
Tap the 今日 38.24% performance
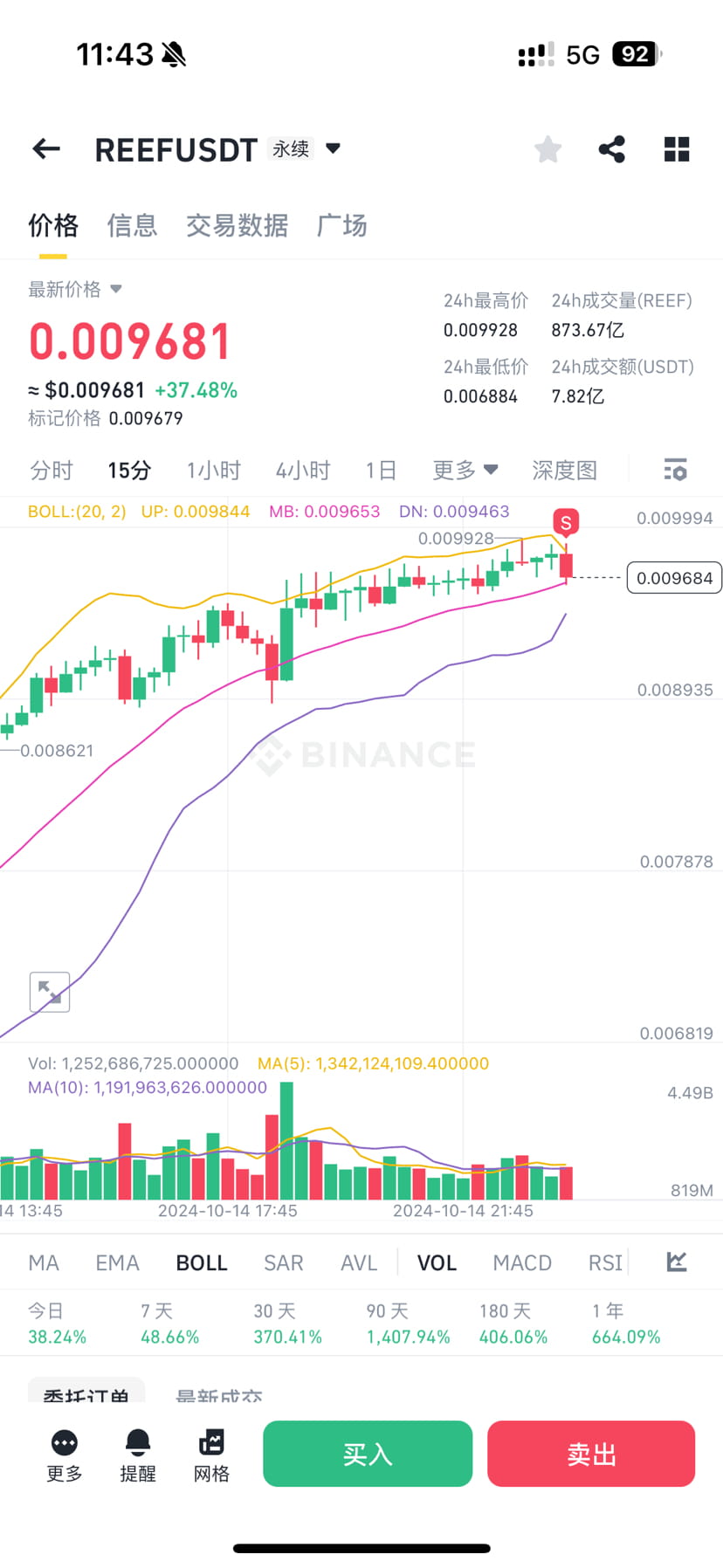point(57,1324)
